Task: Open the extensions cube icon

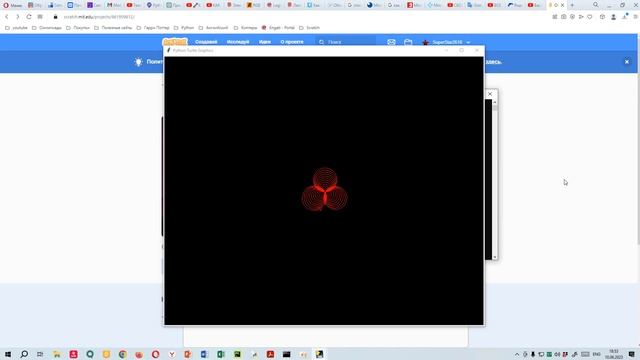Action: click(602, 17)
